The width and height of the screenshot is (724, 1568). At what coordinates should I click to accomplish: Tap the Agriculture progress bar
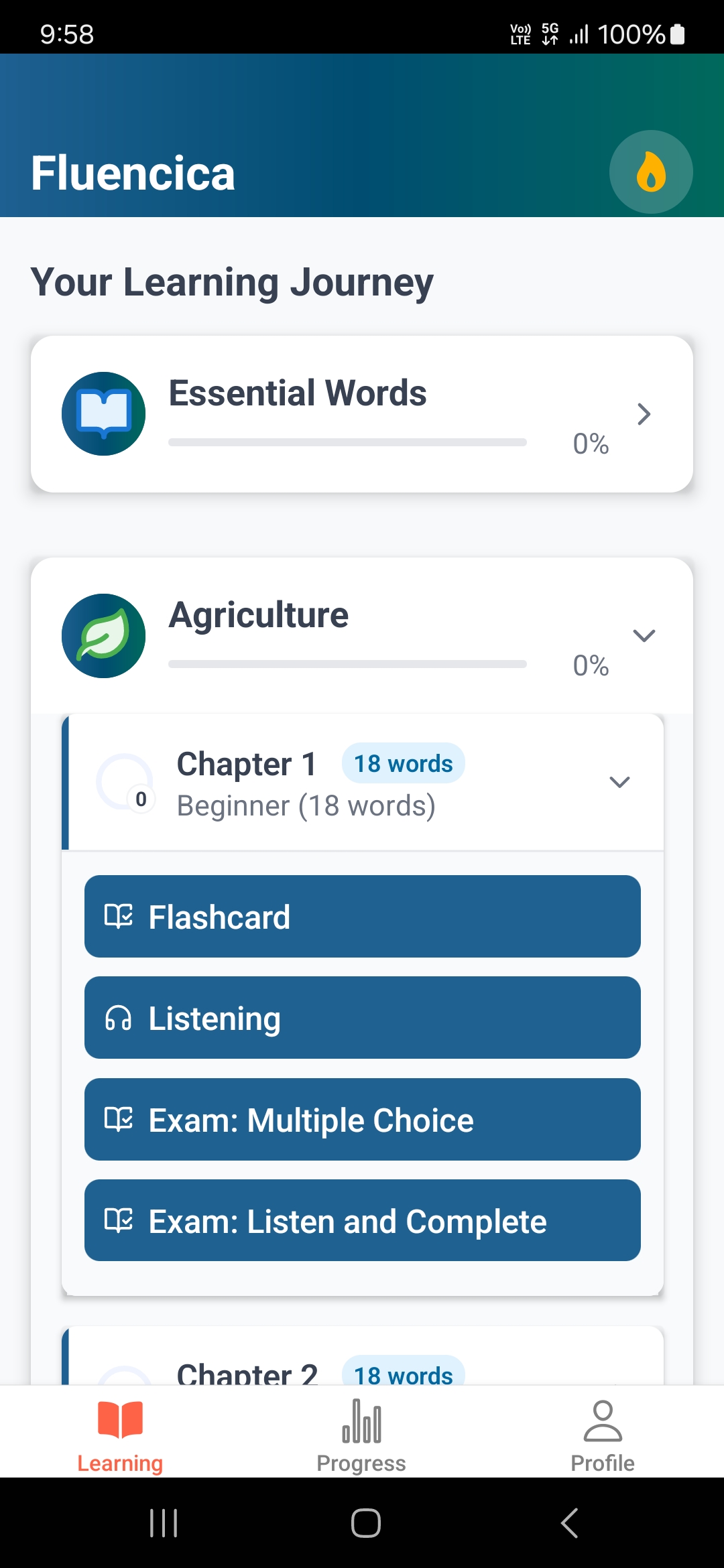(x=347, y=664)
